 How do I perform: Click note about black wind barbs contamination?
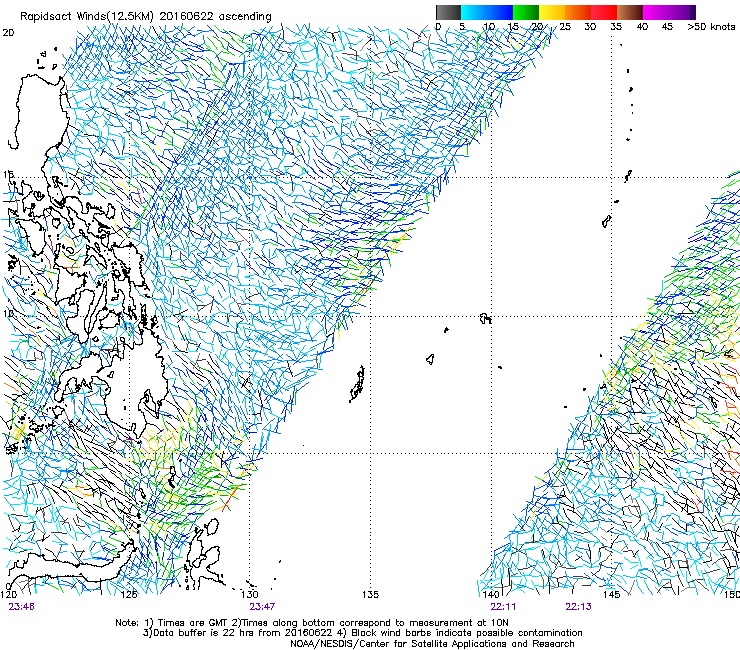coord(460,633)
